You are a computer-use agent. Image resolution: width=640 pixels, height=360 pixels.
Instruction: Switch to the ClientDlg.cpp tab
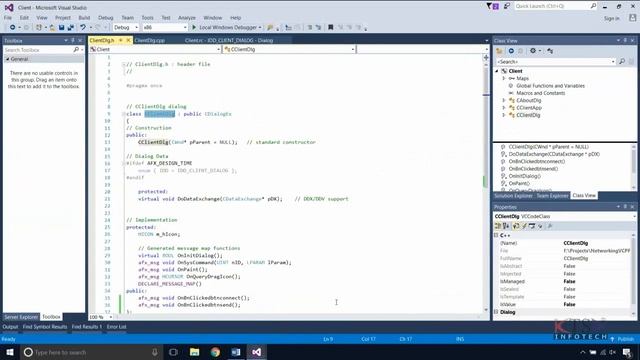click(x=150, y=40)
